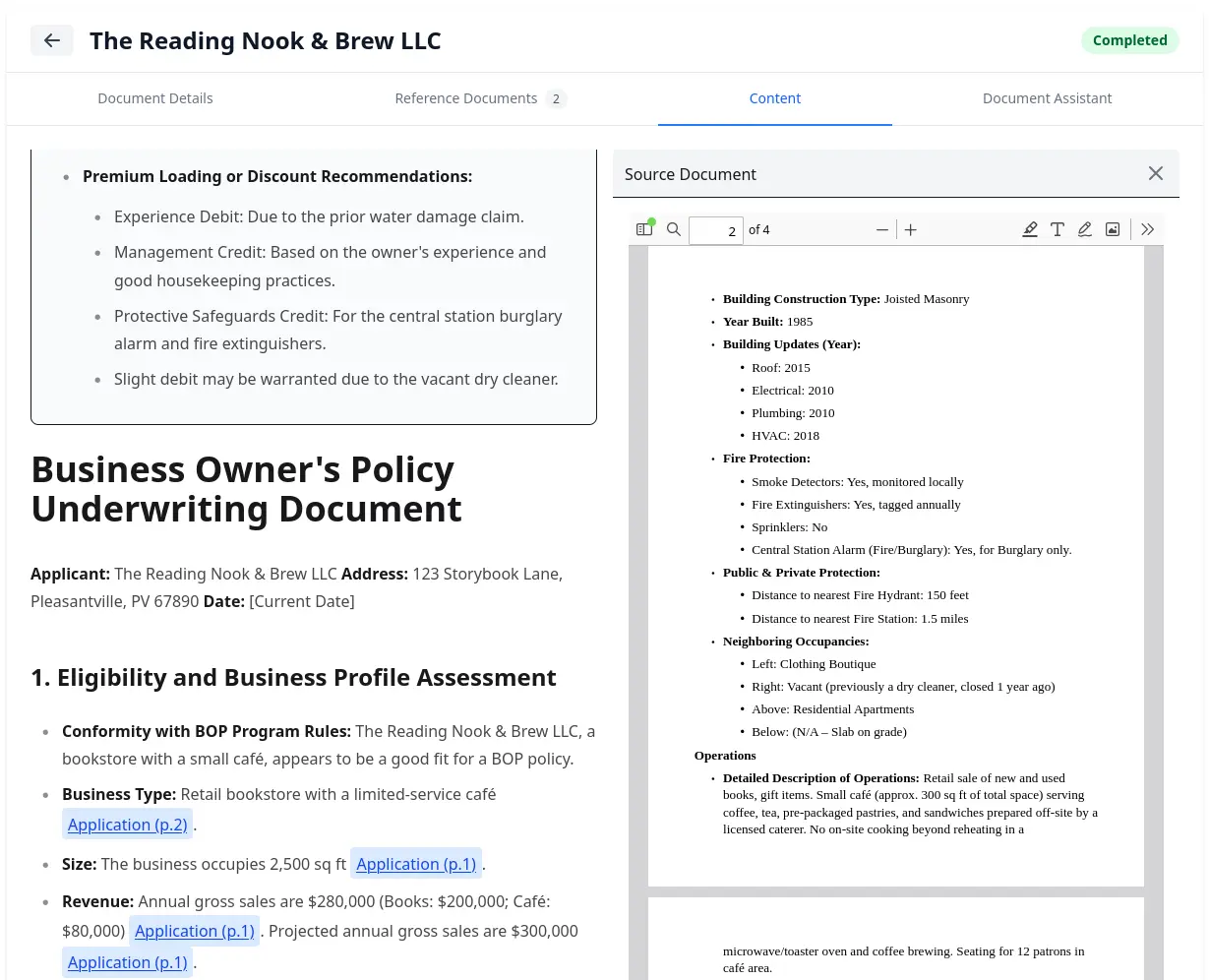Click 'Sprinklers: No' in source document
This screenshot has width=1209, height=980.
click(789, 527)
